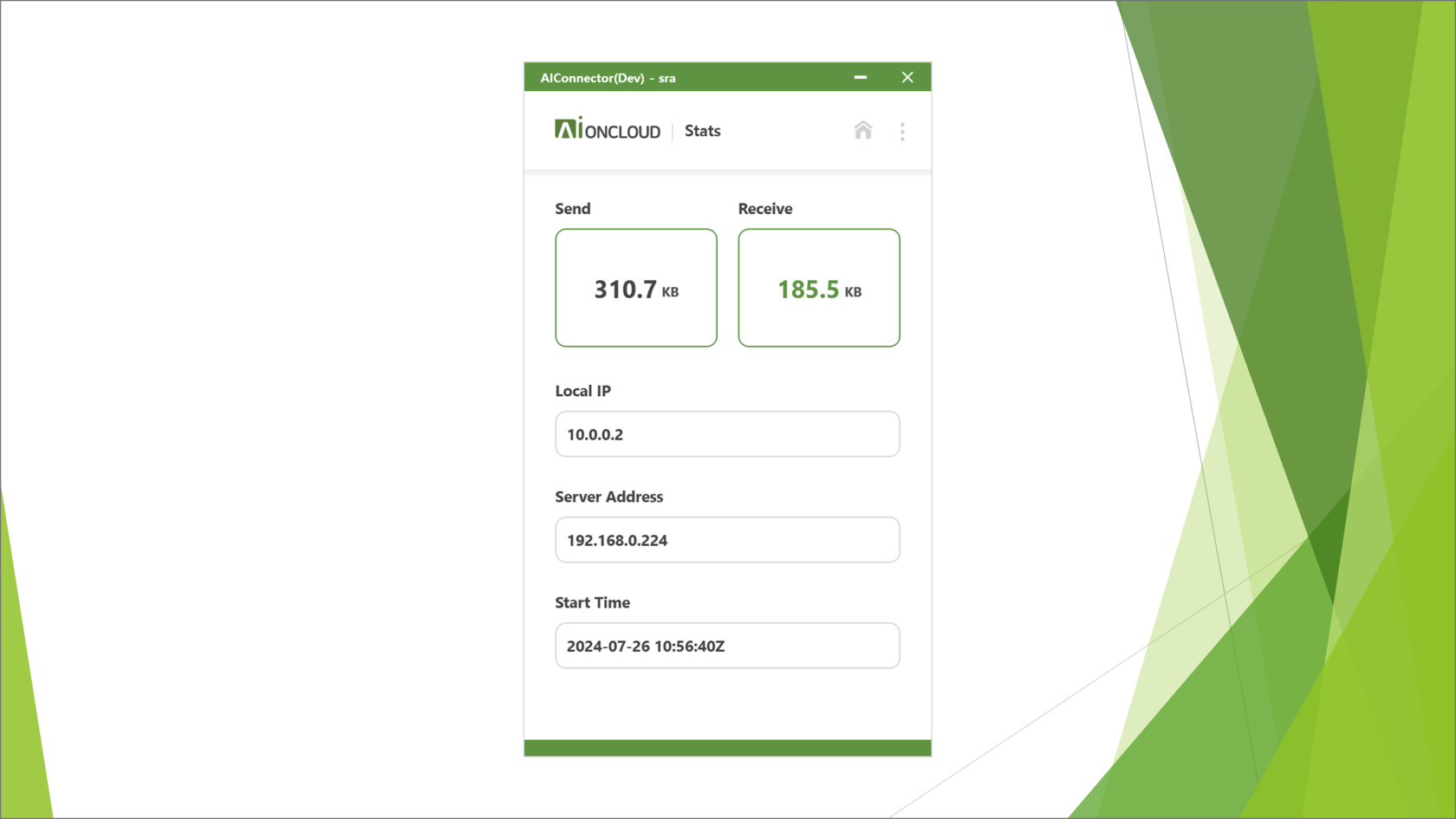Click the Server Address label
The image size is (1456, 819).
pyautogui.click(x=608, y=497)
